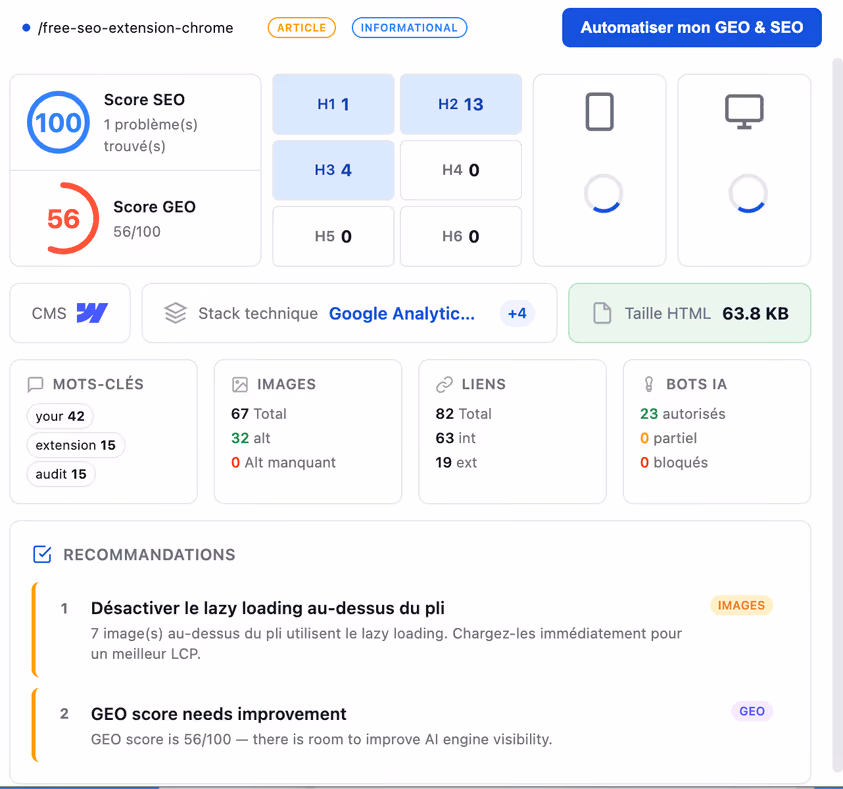Click the /free-seo-extension-chrome URL path

point(135,28)
